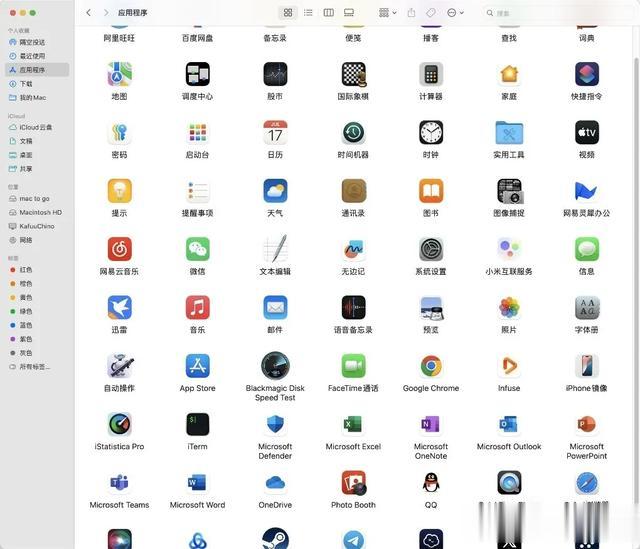The height and width of the screenshot is (549, 640).
Task: Open the Stocks (股市) app icon
Action: point(275,74)
